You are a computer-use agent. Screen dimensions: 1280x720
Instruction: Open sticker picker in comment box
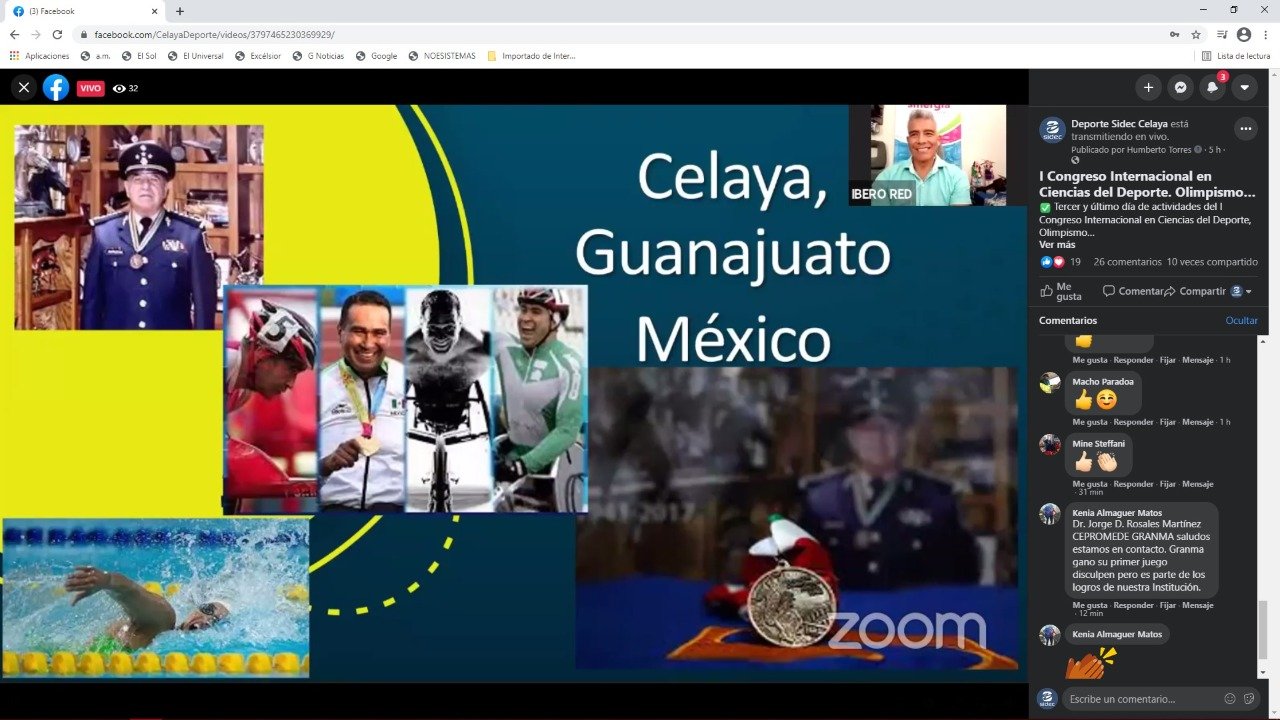[1247, 699]
